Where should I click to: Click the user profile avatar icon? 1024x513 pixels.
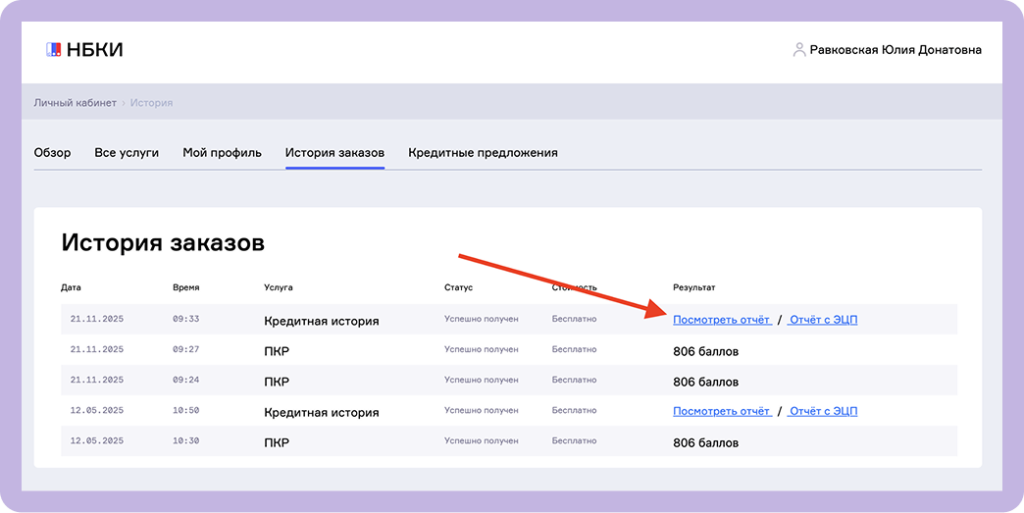799,50
